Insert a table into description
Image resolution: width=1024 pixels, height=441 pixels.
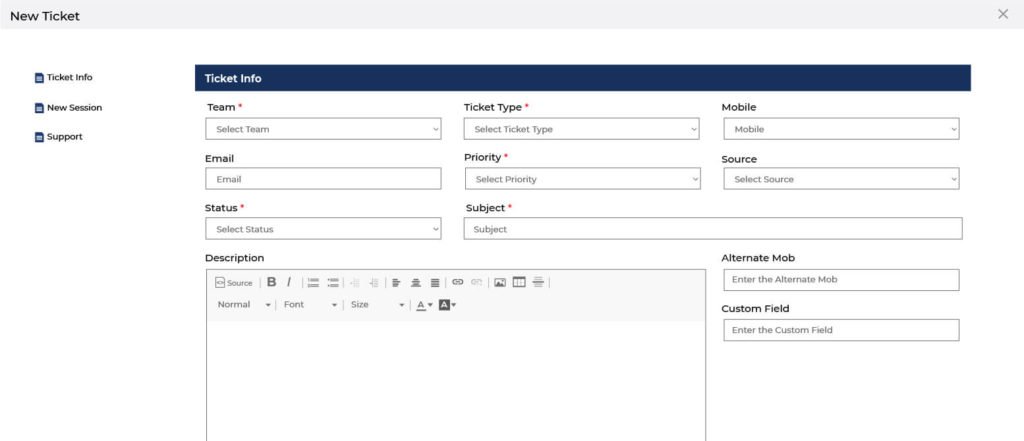(519, 282)
